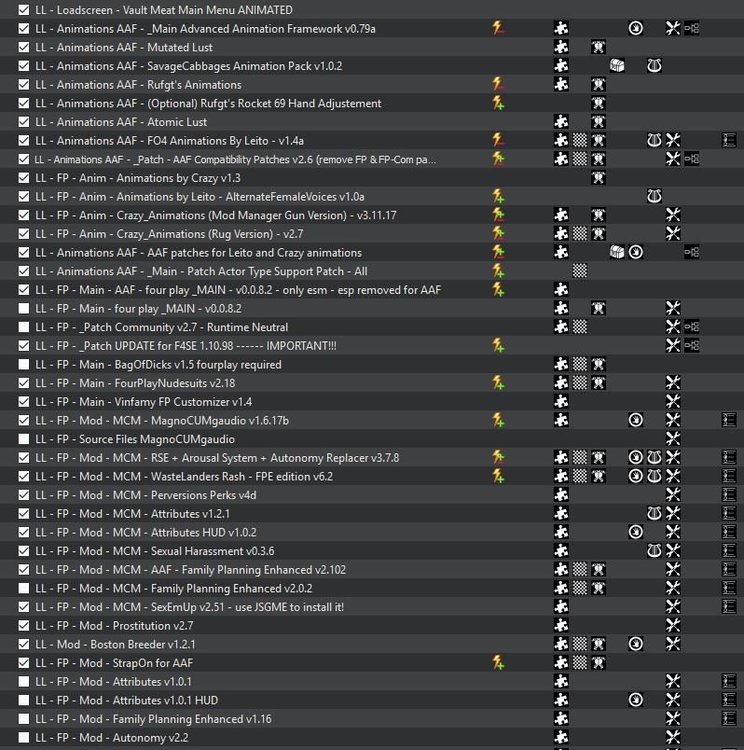Click script extender icon on Advanced Animation Framework v0.79a row
744x750 pixels.
click(691, 28)
